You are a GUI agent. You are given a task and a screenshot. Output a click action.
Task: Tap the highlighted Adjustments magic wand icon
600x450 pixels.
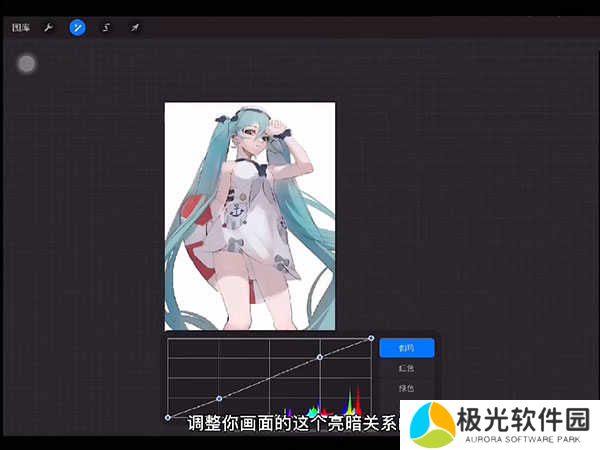click(x=77, y=28)
